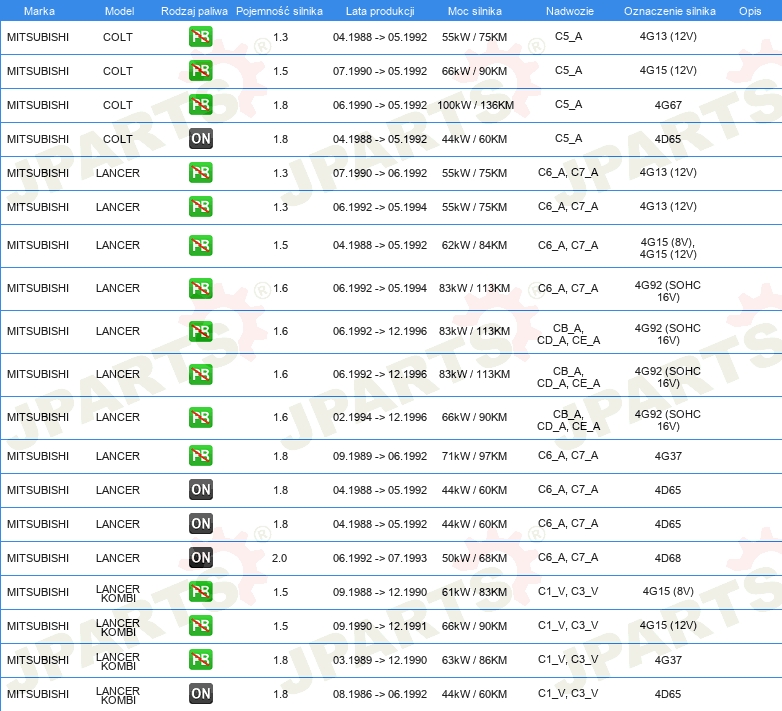Click the petrol icon for LANCER KOMBI 61kW / 83KM
The width and height of the screenshot is (782, 711).
200,592
